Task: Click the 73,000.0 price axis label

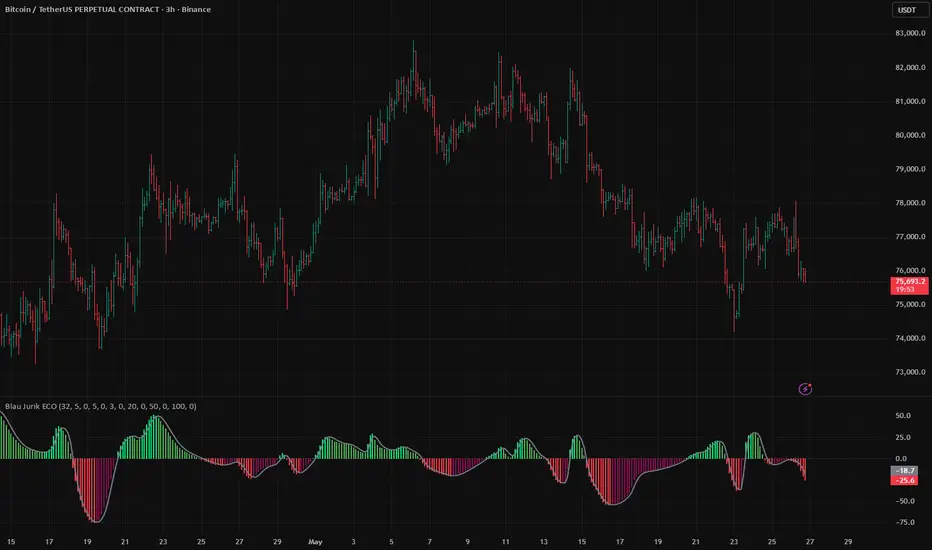Action: click(x=910, y=372)
